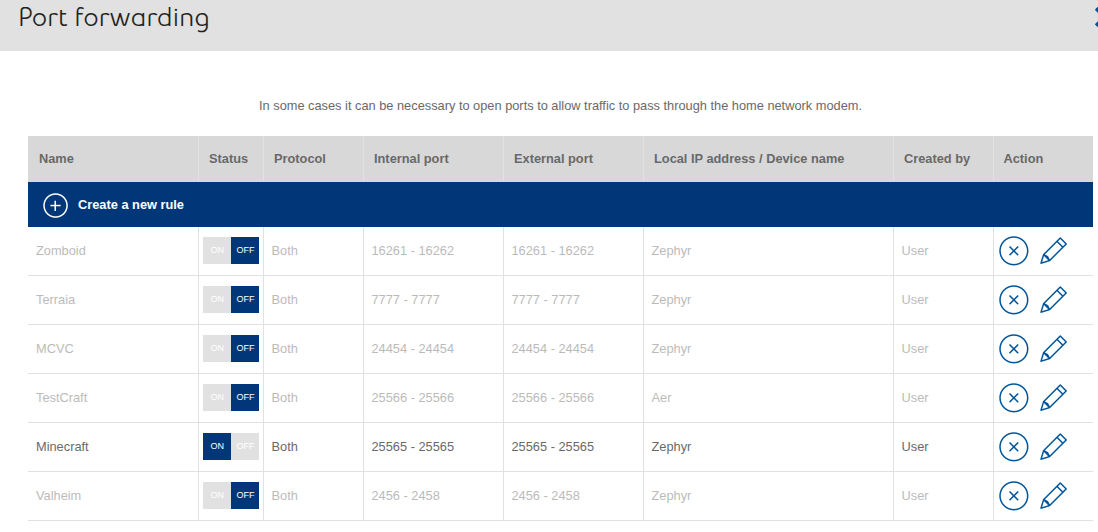Delete the Minecraft port forwarding rule
The width and height of the screenshot is (1098, 532).
pos(1013,447)
